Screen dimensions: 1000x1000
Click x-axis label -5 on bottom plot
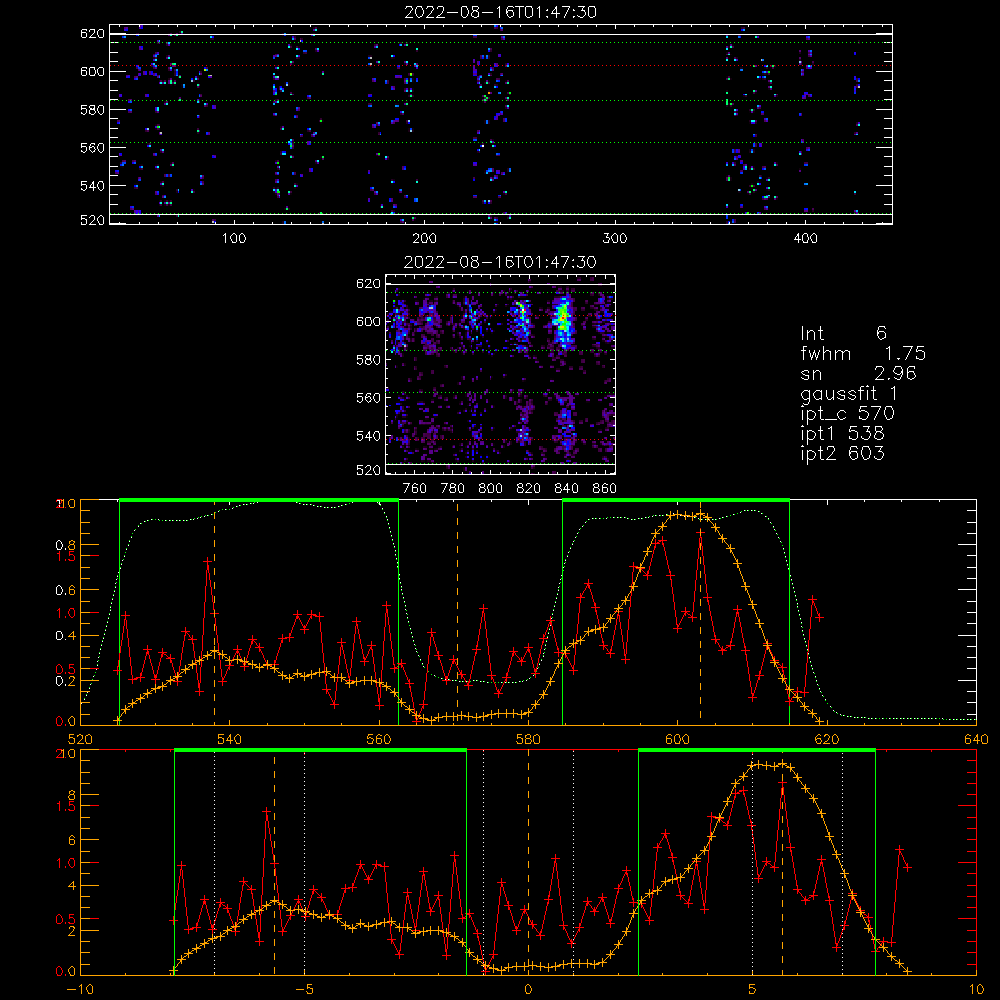[305, 989]
